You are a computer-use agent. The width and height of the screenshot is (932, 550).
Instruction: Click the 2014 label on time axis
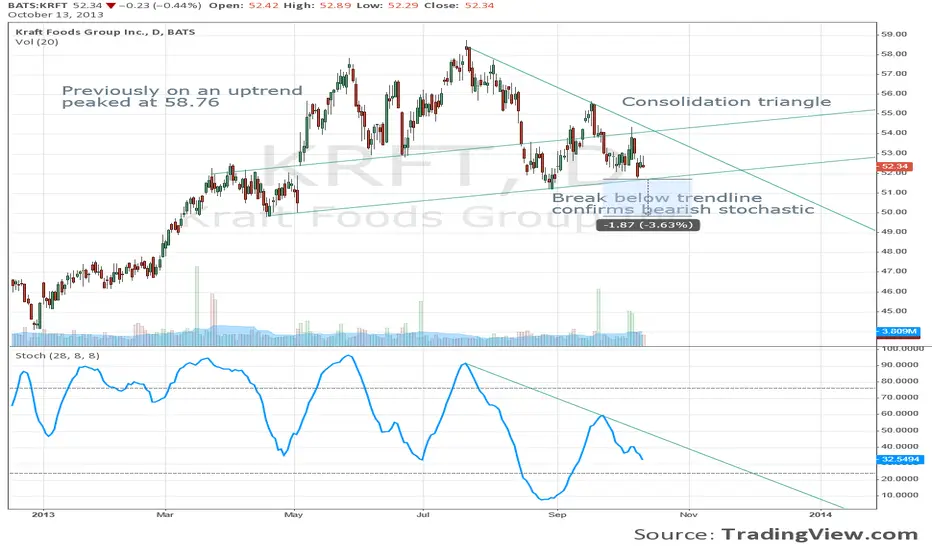click(820, 514)
